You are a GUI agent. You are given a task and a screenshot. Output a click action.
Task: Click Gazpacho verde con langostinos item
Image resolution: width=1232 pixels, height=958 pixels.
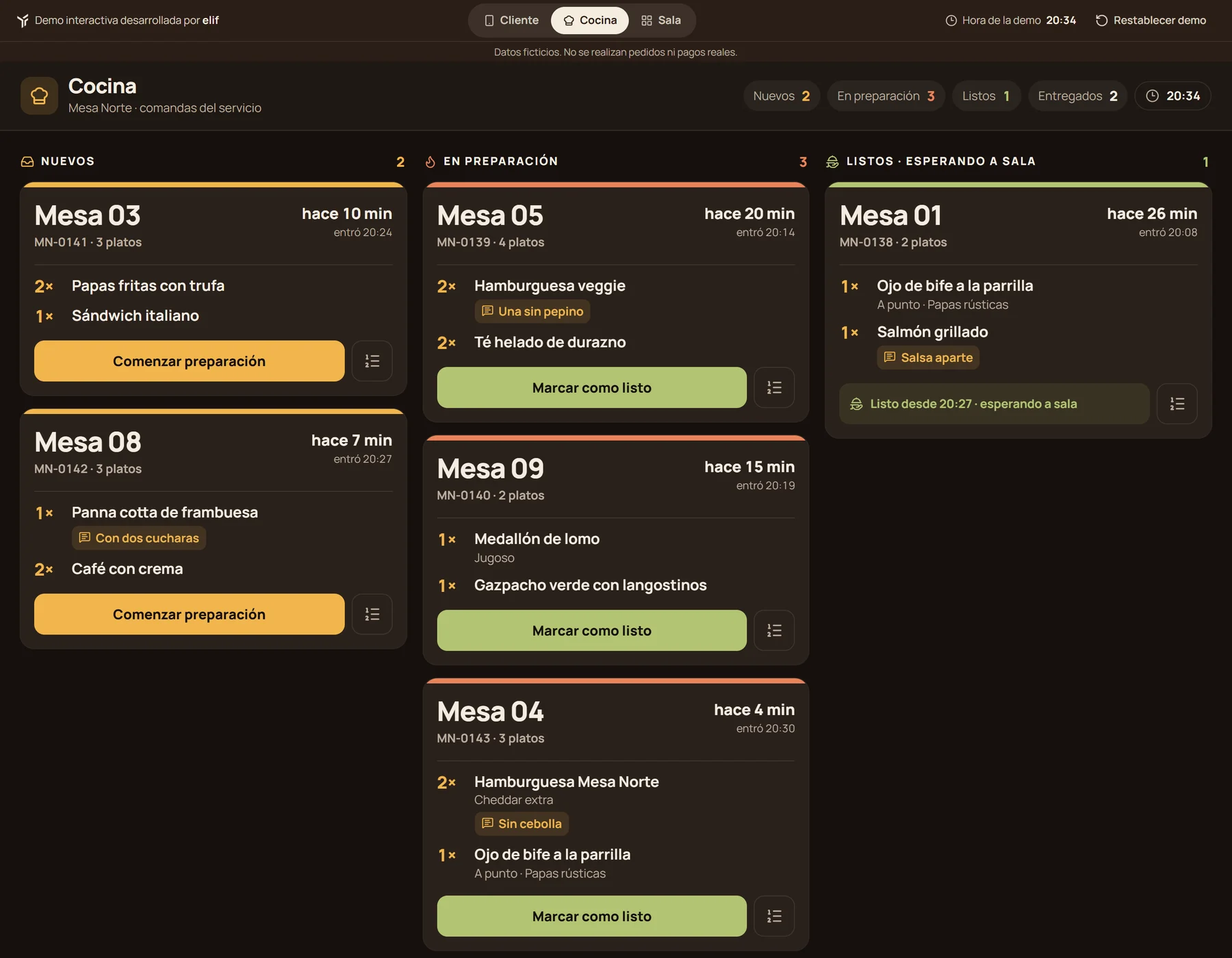(x=590, y=585)
